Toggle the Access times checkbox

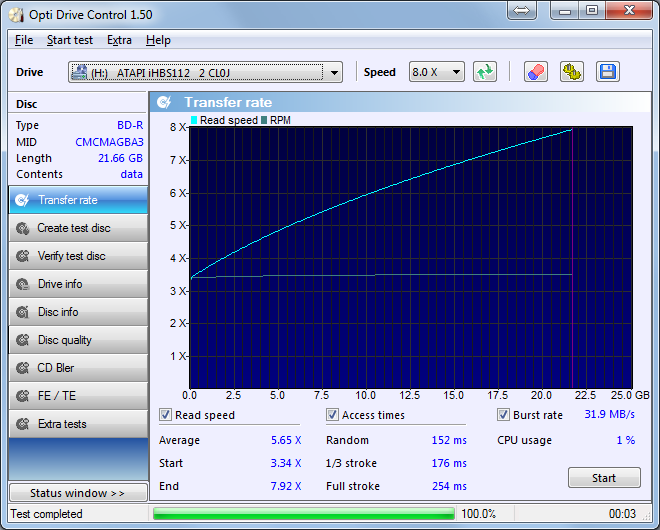(332, 415)
